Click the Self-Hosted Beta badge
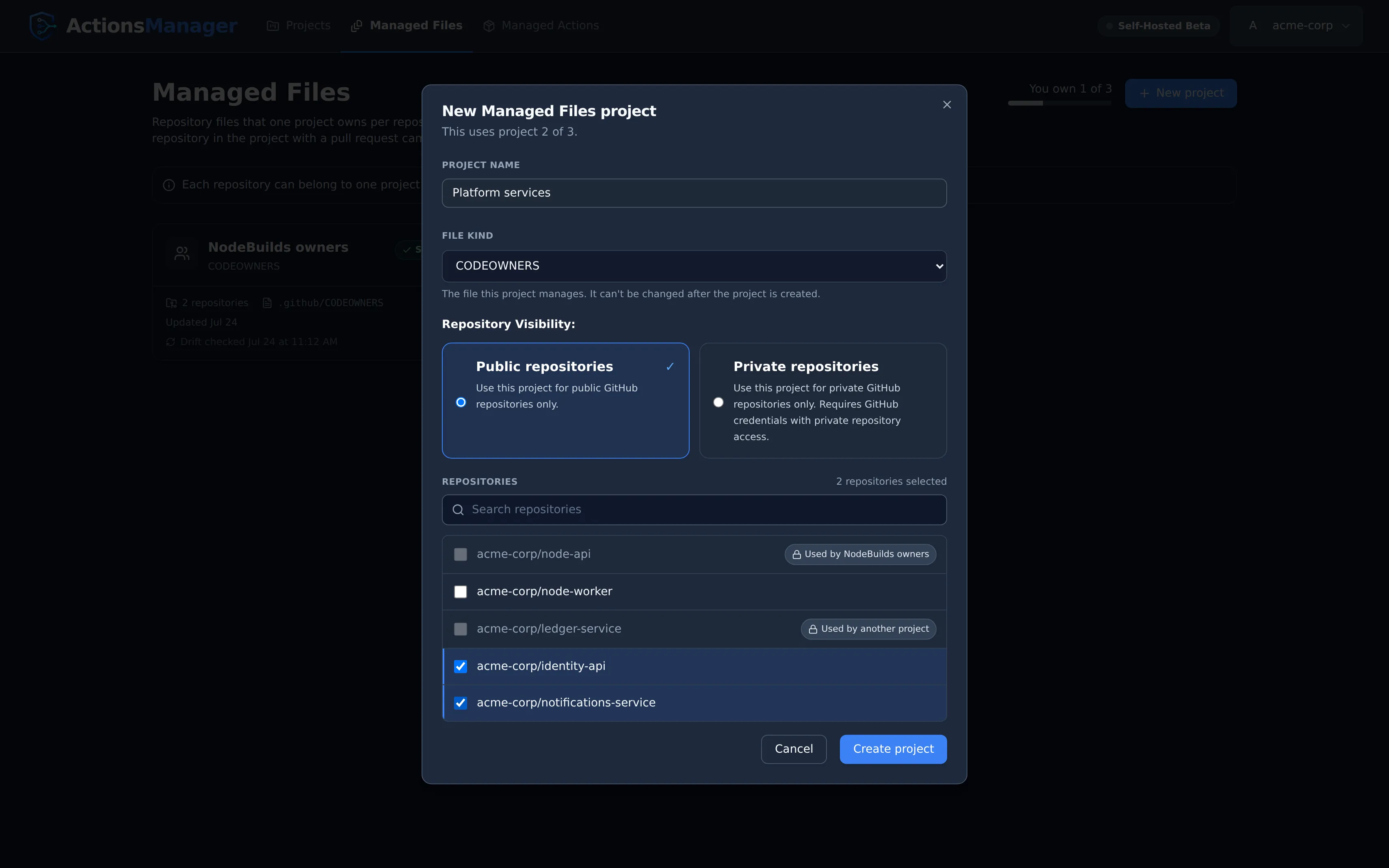This screenshot has height=868, width=1389. [1158, 26]
